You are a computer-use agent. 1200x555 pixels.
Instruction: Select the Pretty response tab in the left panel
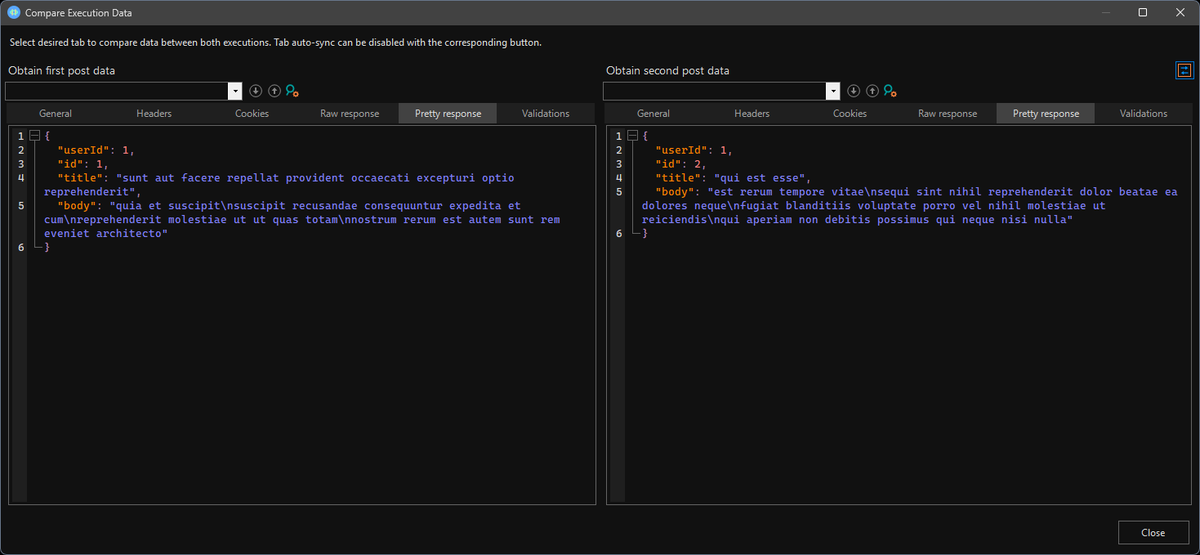448,113
